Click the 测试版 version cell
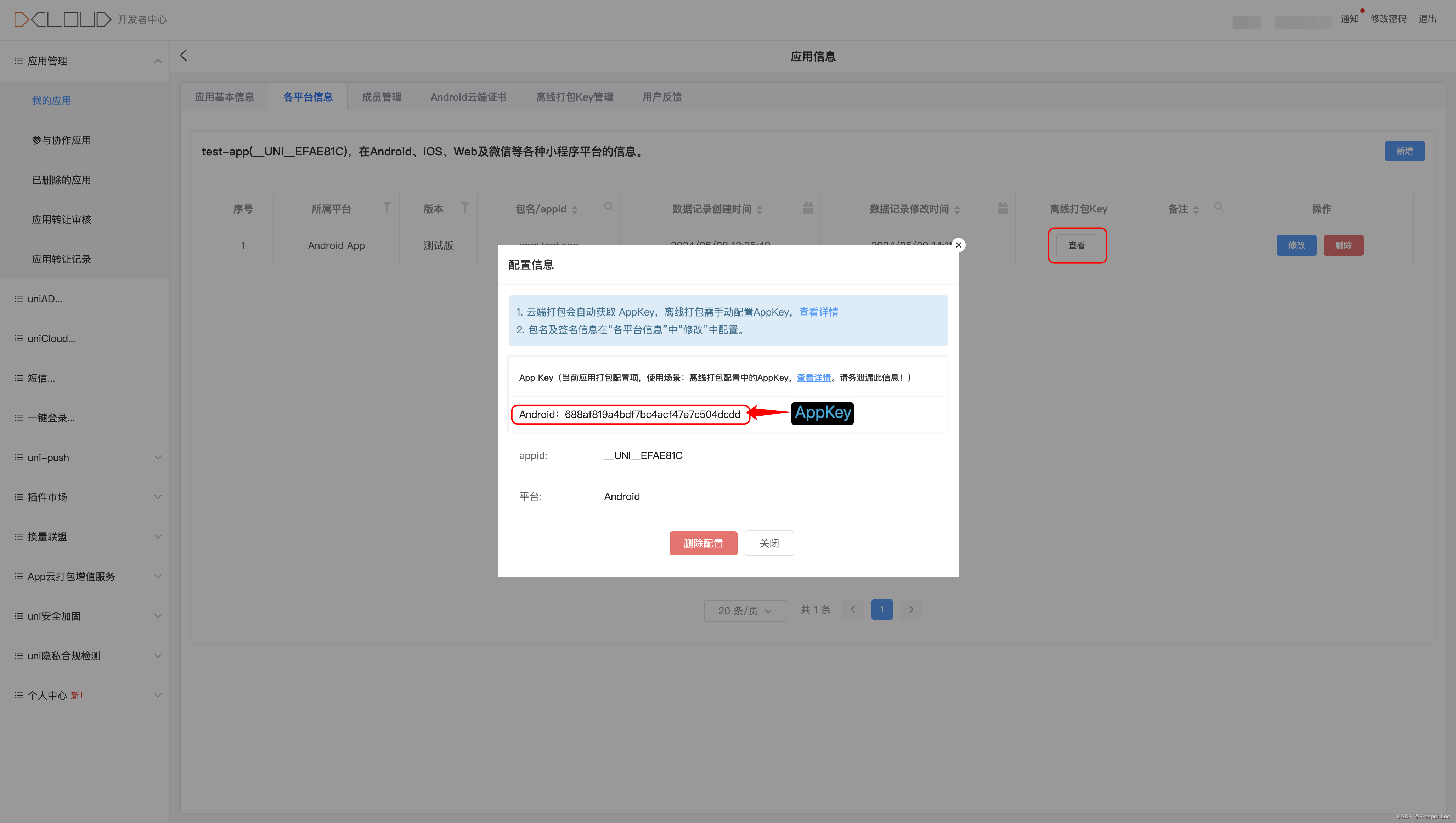The height and width of the screenshot is (823, 1456). click(x=438, y=245)
